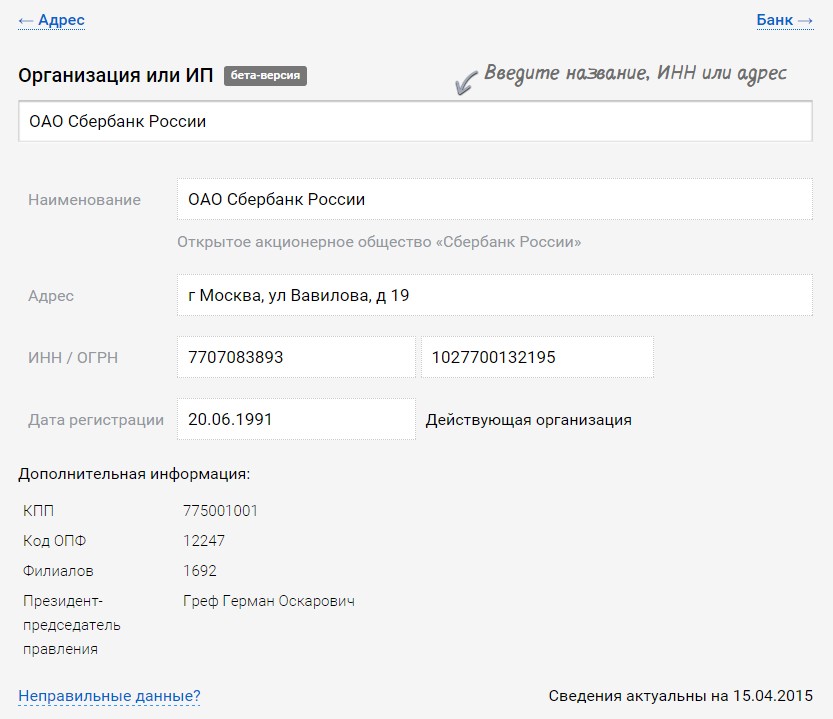Click the Дата регистрации field 20.06.1991
833x719 pixels.
coord(296,419)
